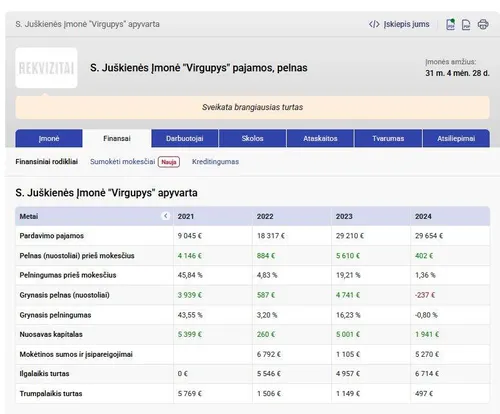Click the 1 941 € equity value

click(427, 334)
